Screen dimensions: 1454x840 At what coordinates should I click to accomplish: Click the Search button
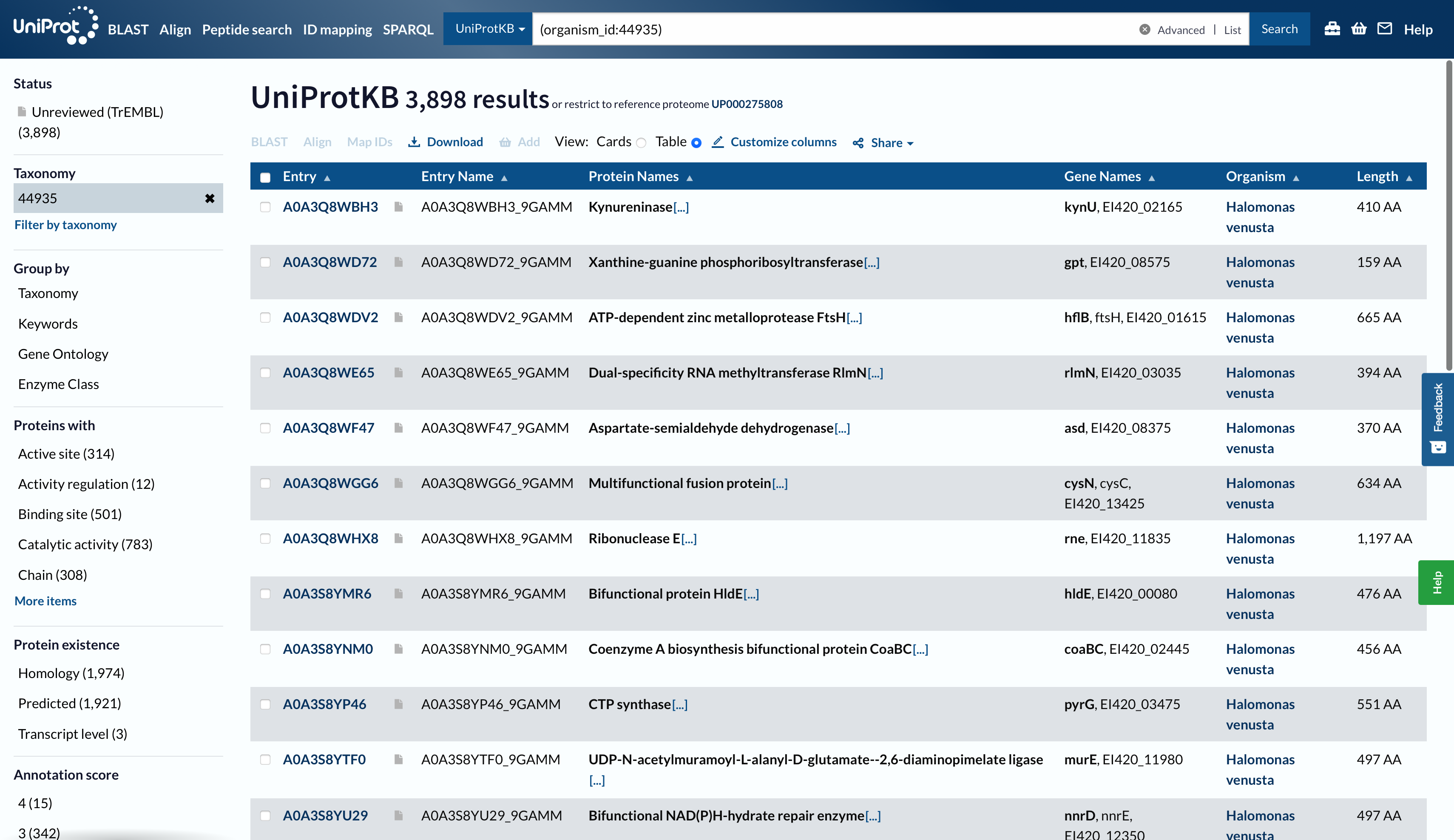tap(1279, 29)
